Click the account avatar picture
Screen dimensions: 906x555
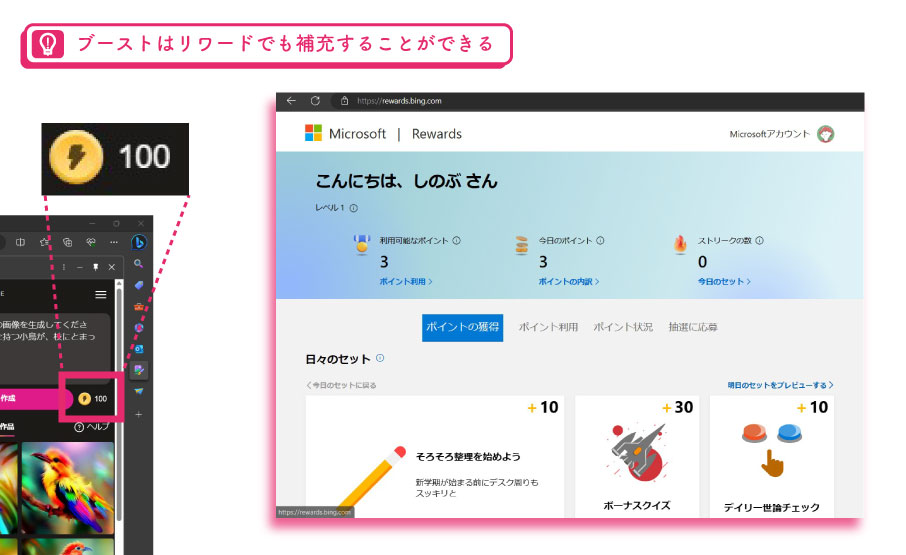tap(826, 134)
